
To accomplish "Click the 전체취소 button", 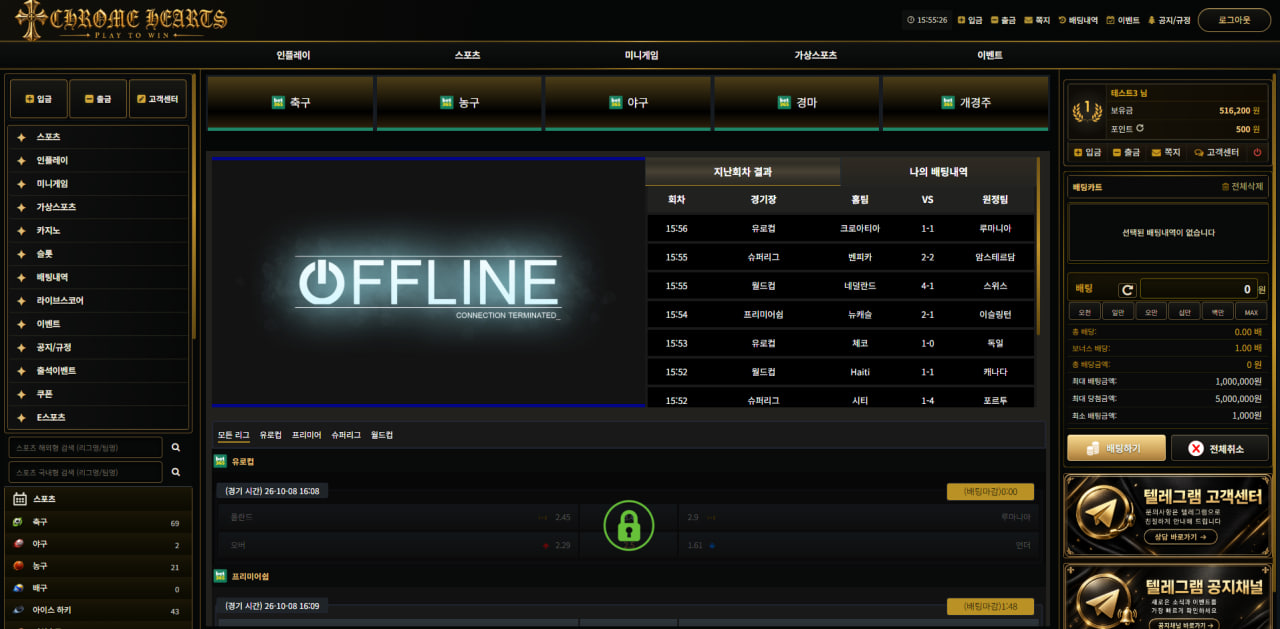I will pos(1219,448).
